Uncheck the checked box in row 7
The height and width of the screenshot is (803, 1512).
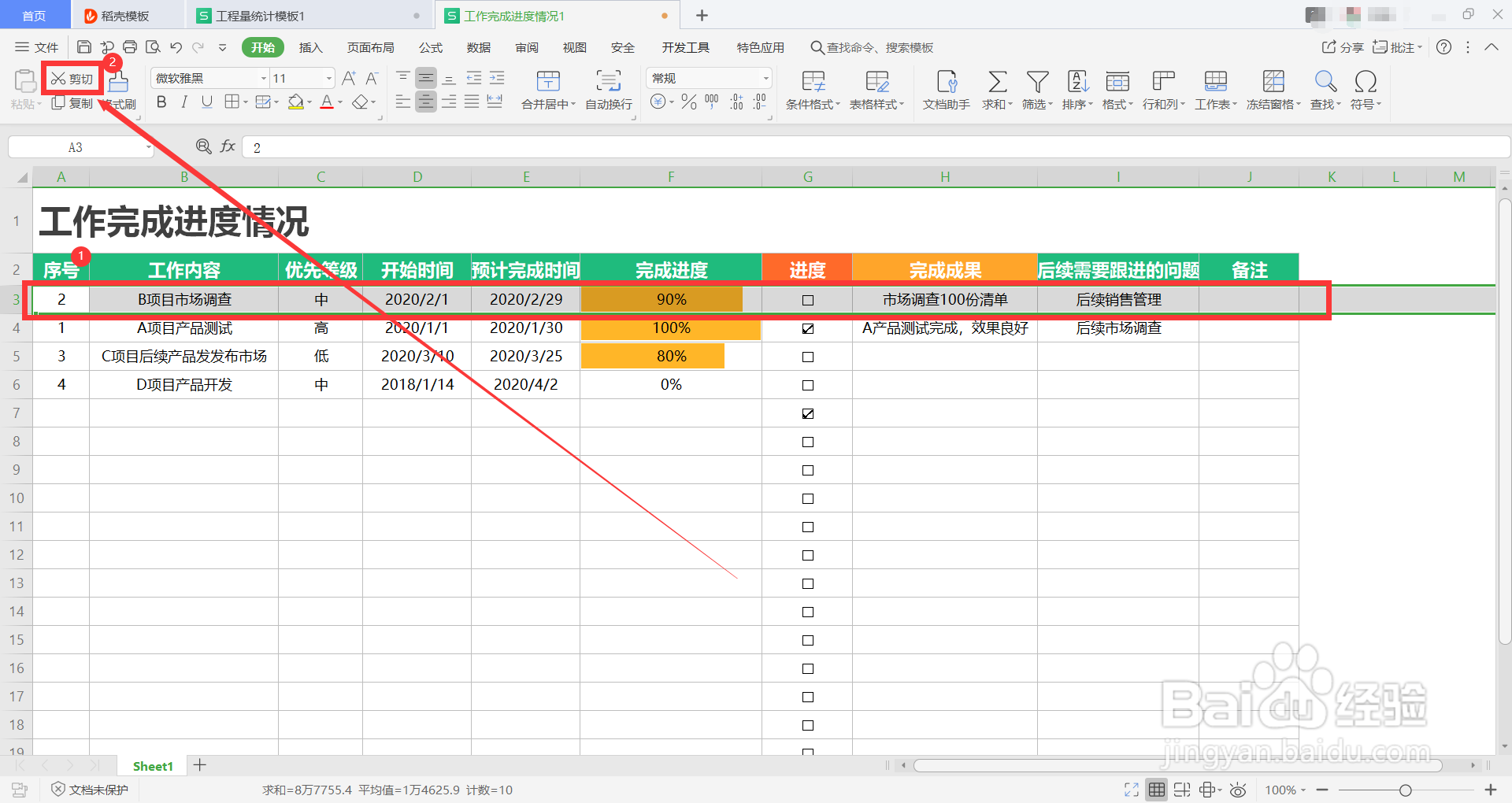(x=807, y=413)
